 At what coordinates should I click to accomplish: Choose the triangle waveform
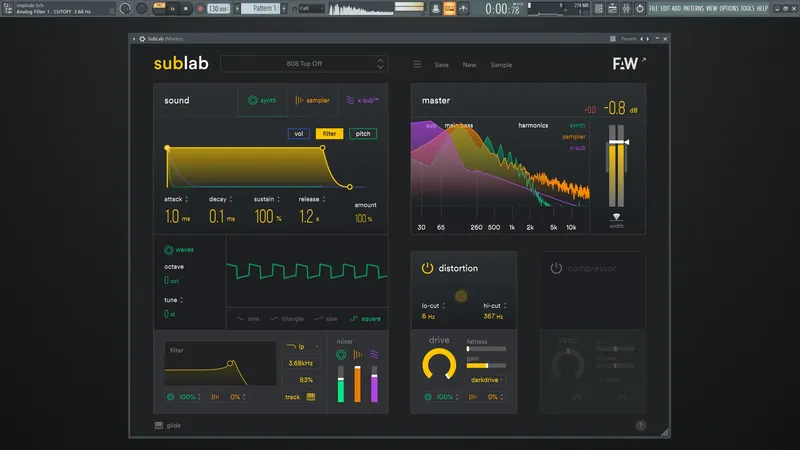tap(287, 318)
